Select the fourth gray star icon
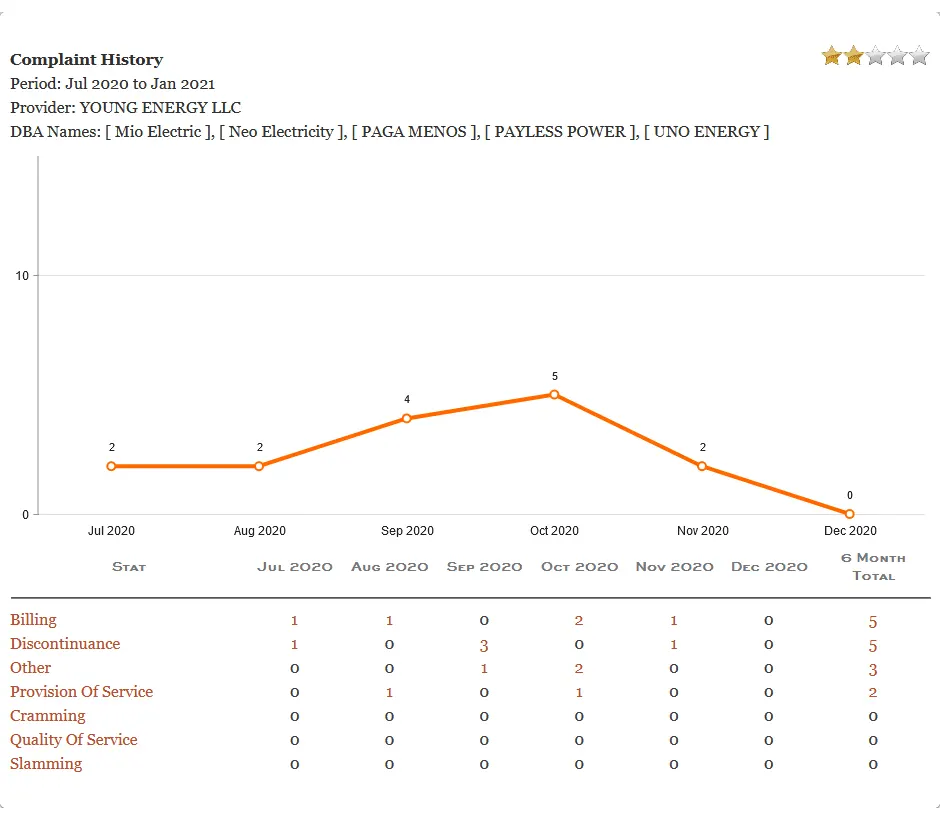Viewport: 940px width, 820px height. (896, 56)
